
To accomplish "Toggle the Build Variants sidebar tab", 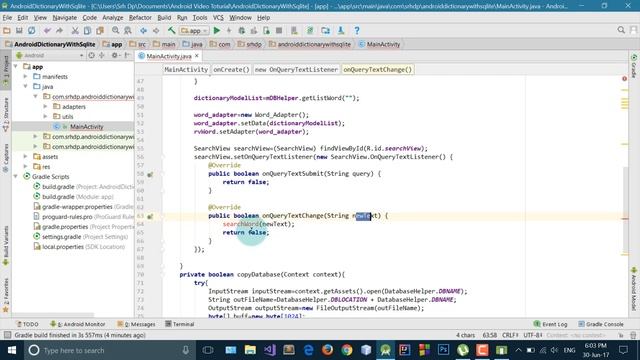I will (6, 247).
